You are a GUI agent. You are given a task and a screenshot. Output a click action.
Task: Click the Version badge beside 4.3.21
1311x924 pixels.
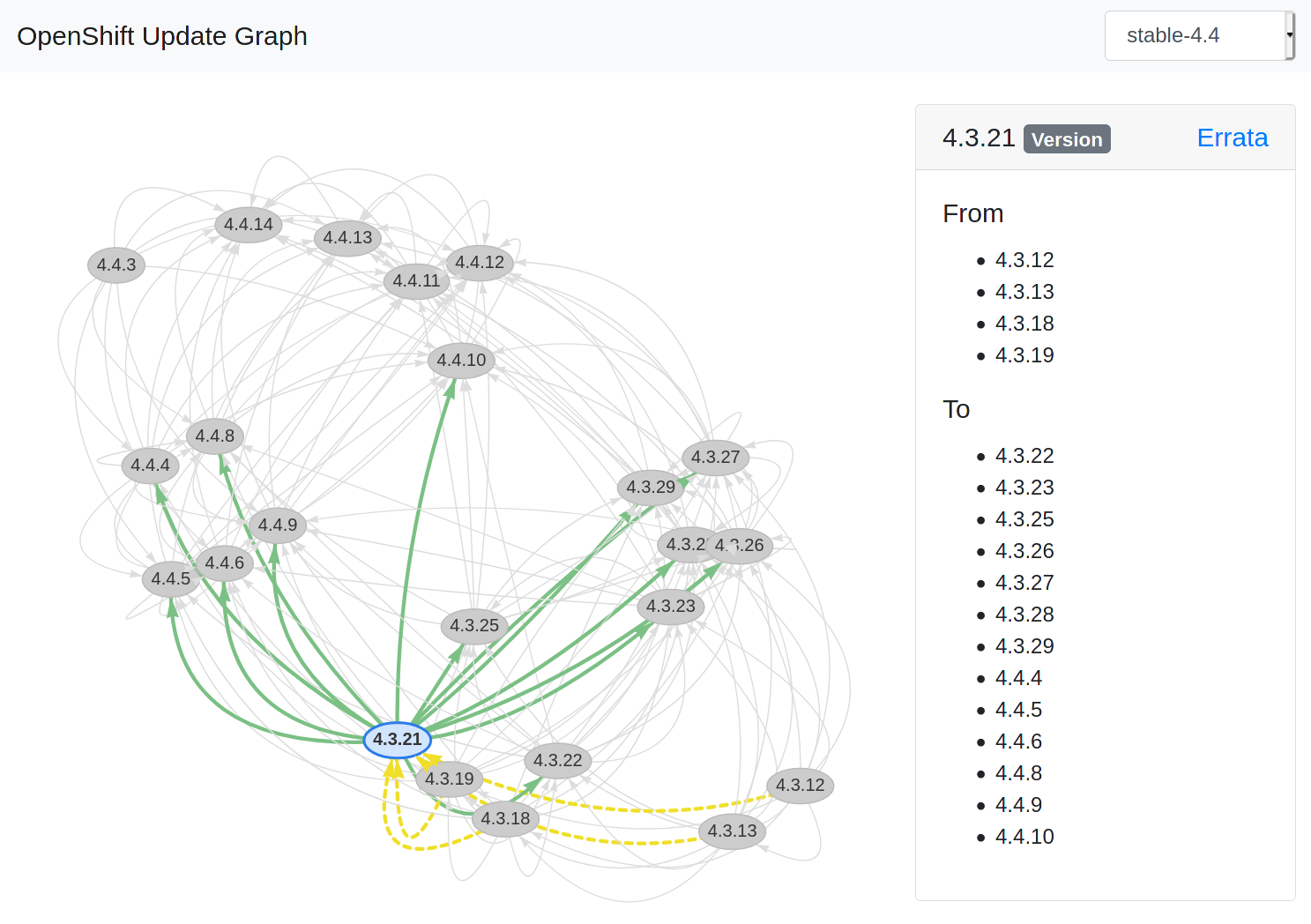(x=1067, y=139)
